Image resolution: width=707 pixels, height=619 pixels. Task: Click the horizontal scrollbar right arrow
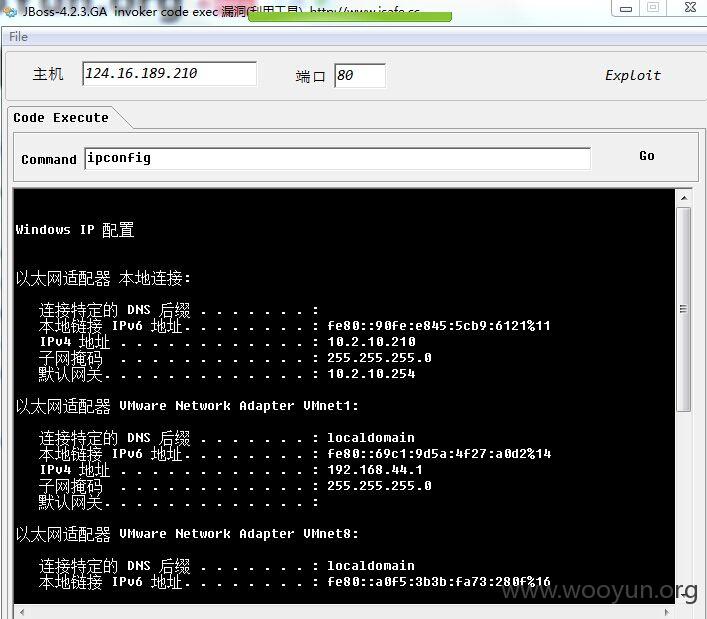coord(667,612)
